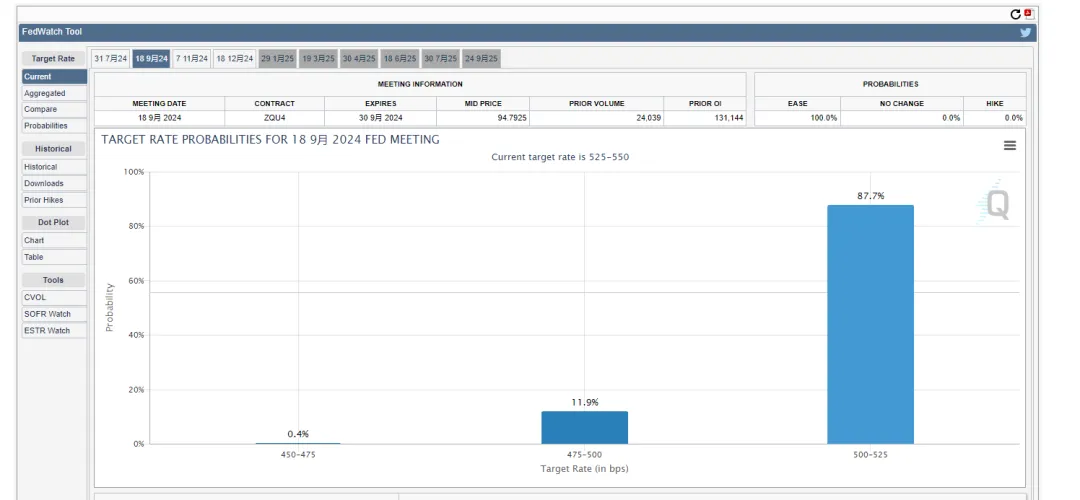The width and height of the screenshot is (1080, 500).
Task: Click the 0.0% value under NO CHANGE
Action: pyautogui.click(x=951, y=118)
